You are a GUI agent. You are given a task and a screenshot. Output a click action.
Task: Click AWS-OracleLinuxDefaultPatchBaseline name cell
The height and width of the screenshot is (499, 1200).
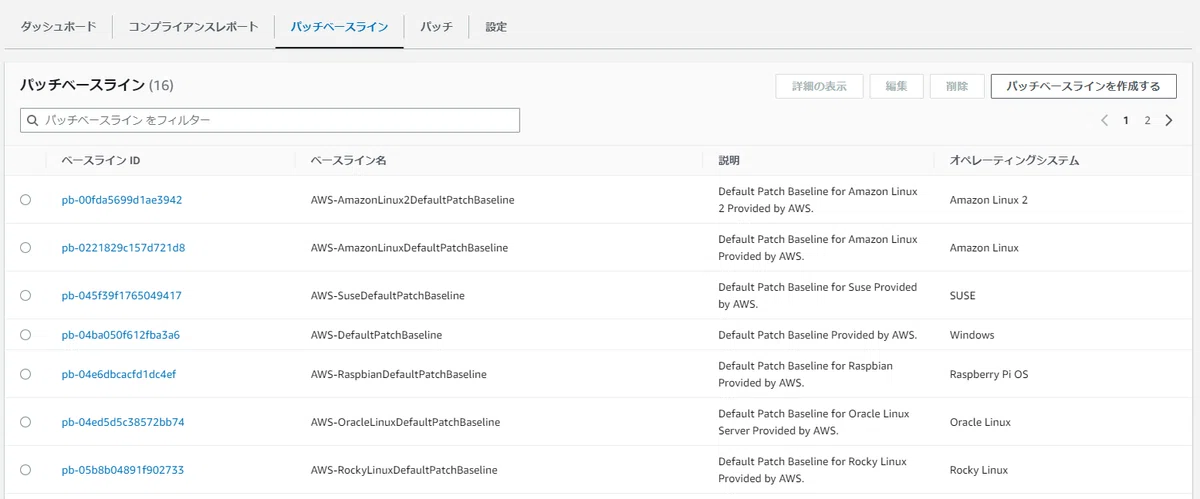coord(406,422)
